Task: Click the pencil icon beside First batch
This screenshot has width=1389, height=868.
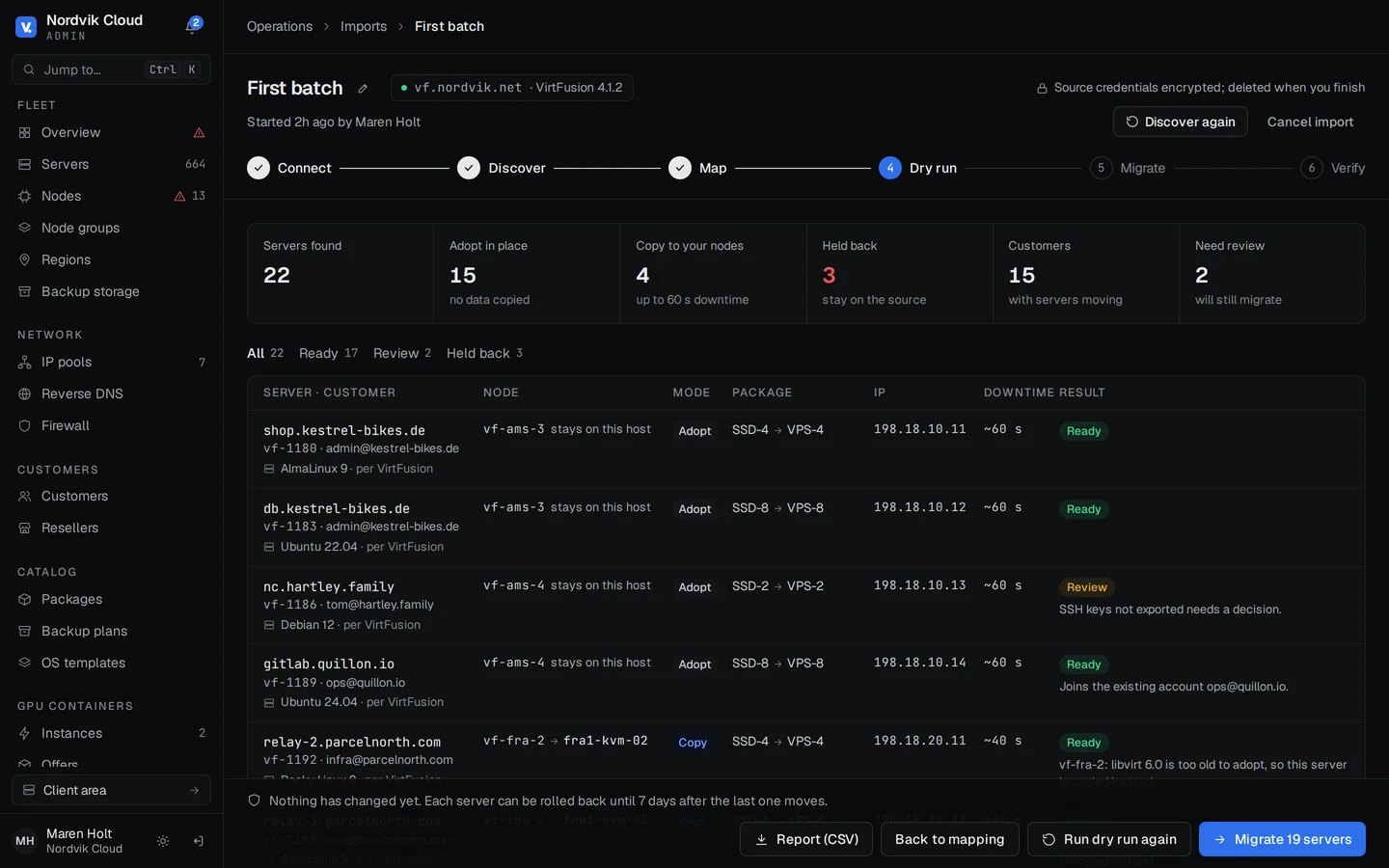Action: coord(363,89)
